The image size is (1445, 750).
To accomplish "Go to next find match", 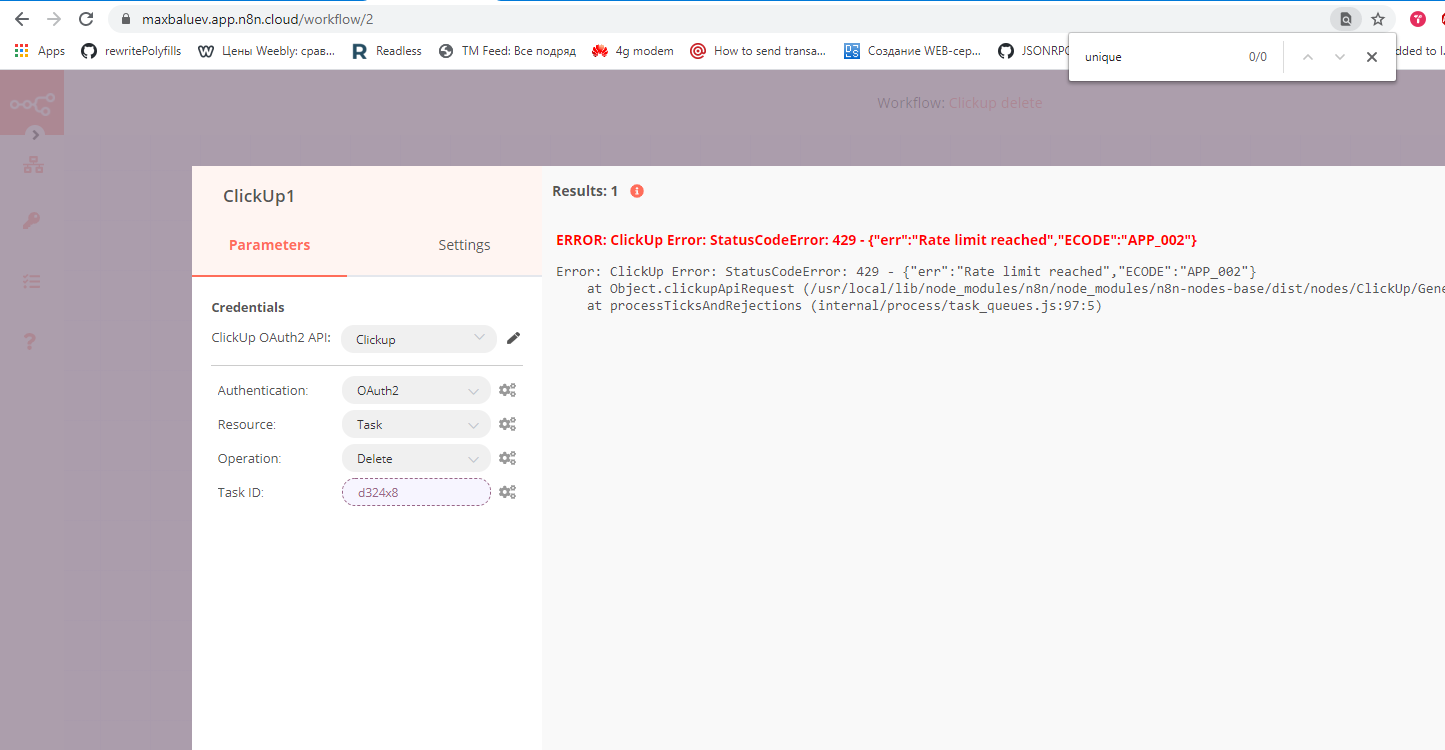I will click(x=1340, y=57).
